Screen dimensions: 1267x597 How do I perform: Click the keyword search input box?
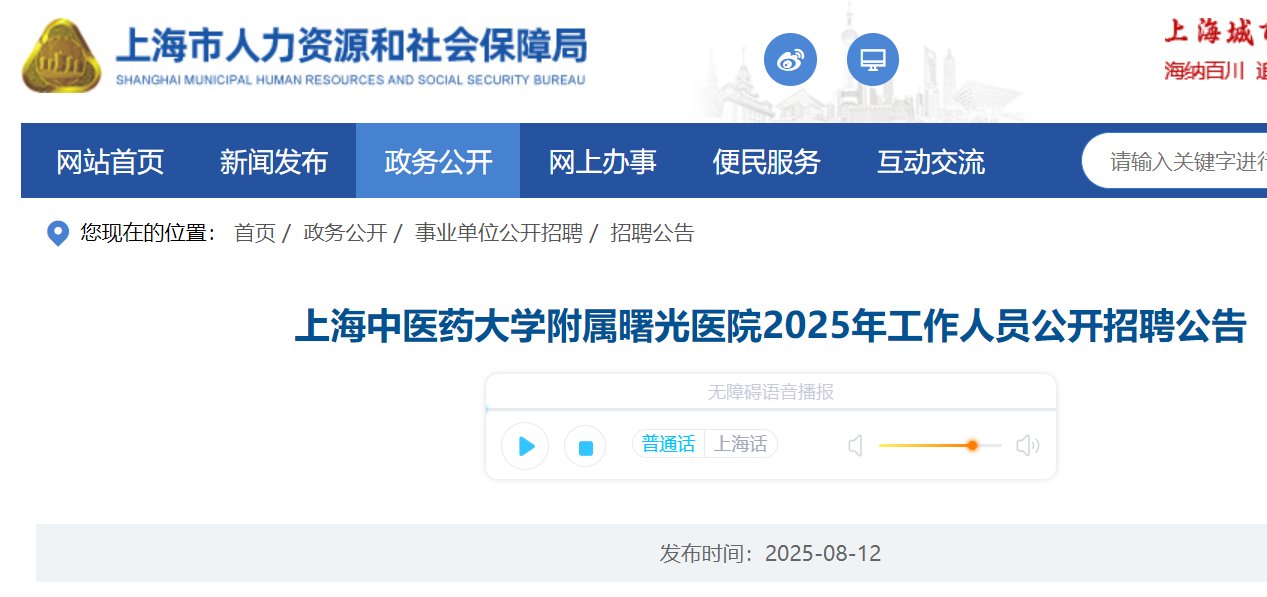click(x=1175, y=161)
